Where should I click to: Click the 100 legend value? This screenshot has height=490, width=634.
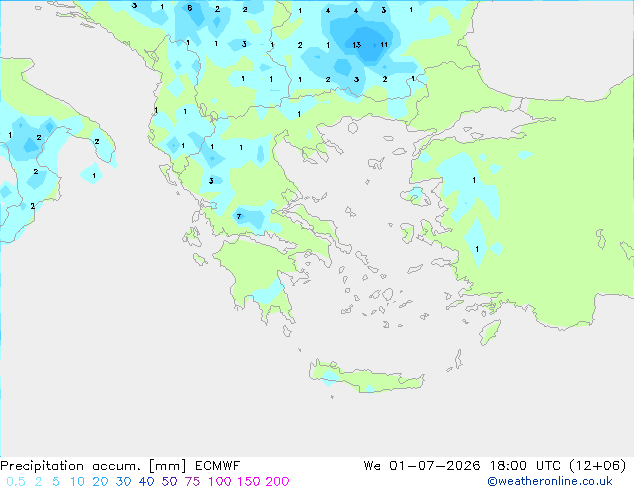point(220,482)
